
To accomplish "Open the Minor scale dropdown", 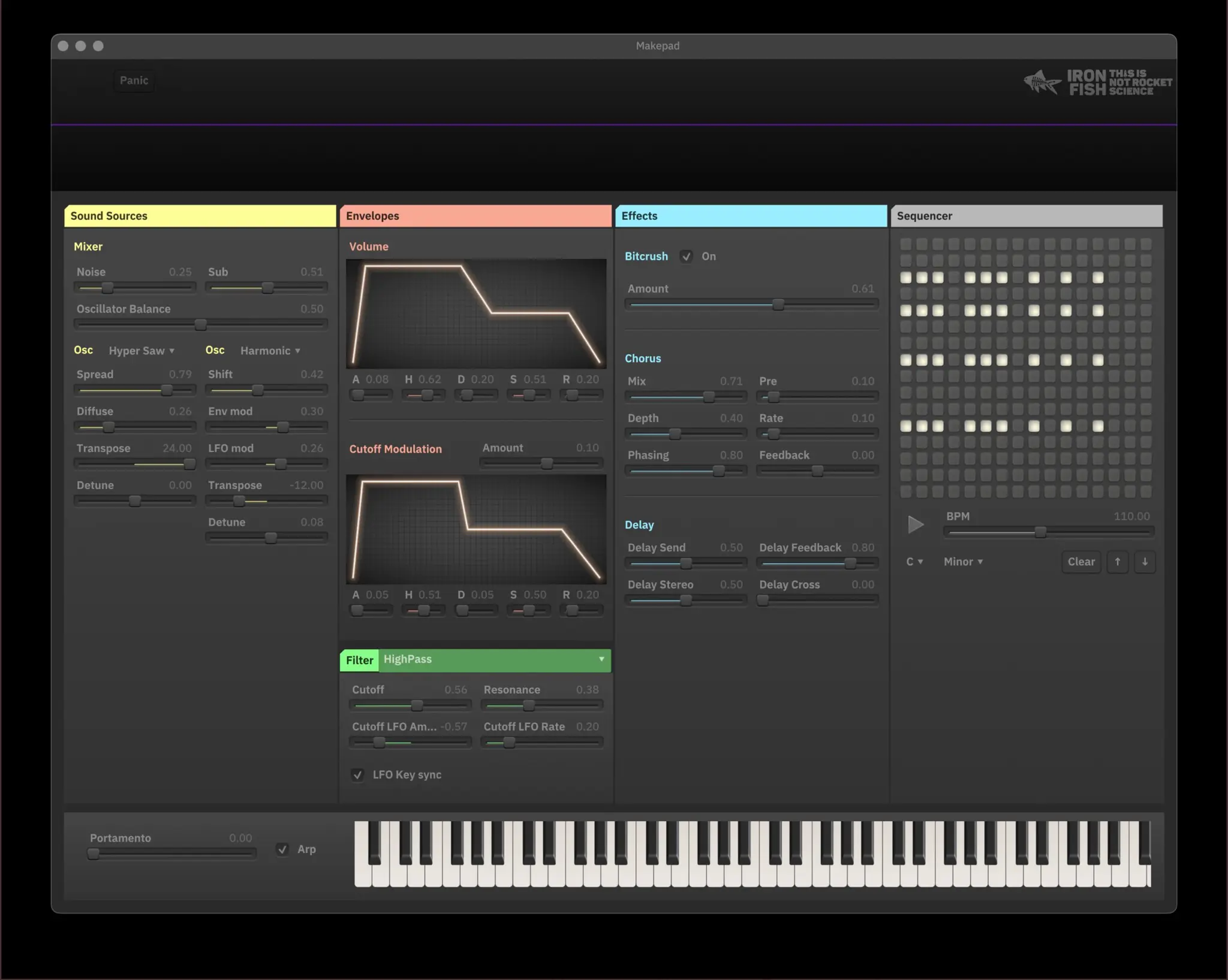I will click(963, 562).
